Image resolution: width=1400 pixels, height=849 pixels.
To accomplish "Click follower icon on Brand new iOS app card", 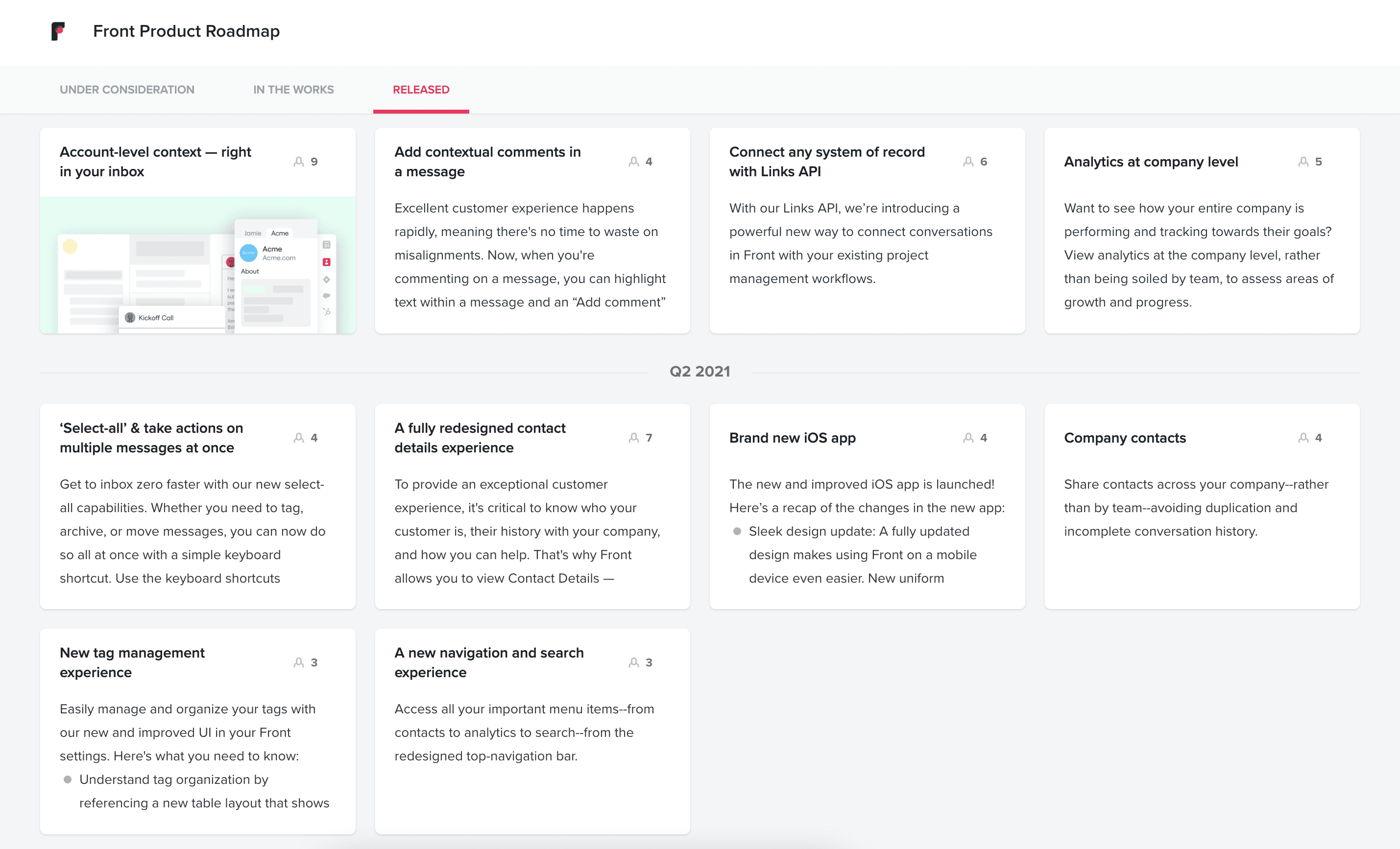I will [968, 438].
